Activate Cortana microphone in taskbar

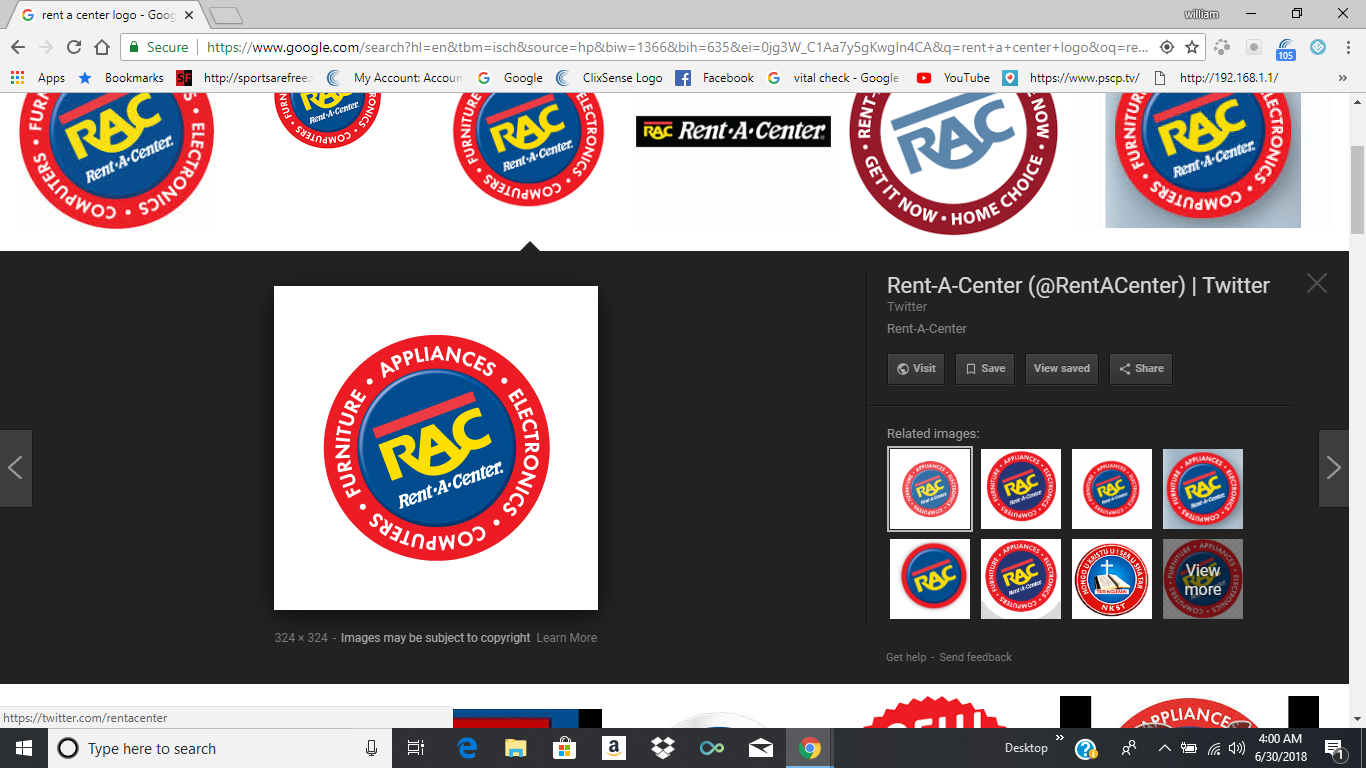pyautogui.click(x=371, y=748)
